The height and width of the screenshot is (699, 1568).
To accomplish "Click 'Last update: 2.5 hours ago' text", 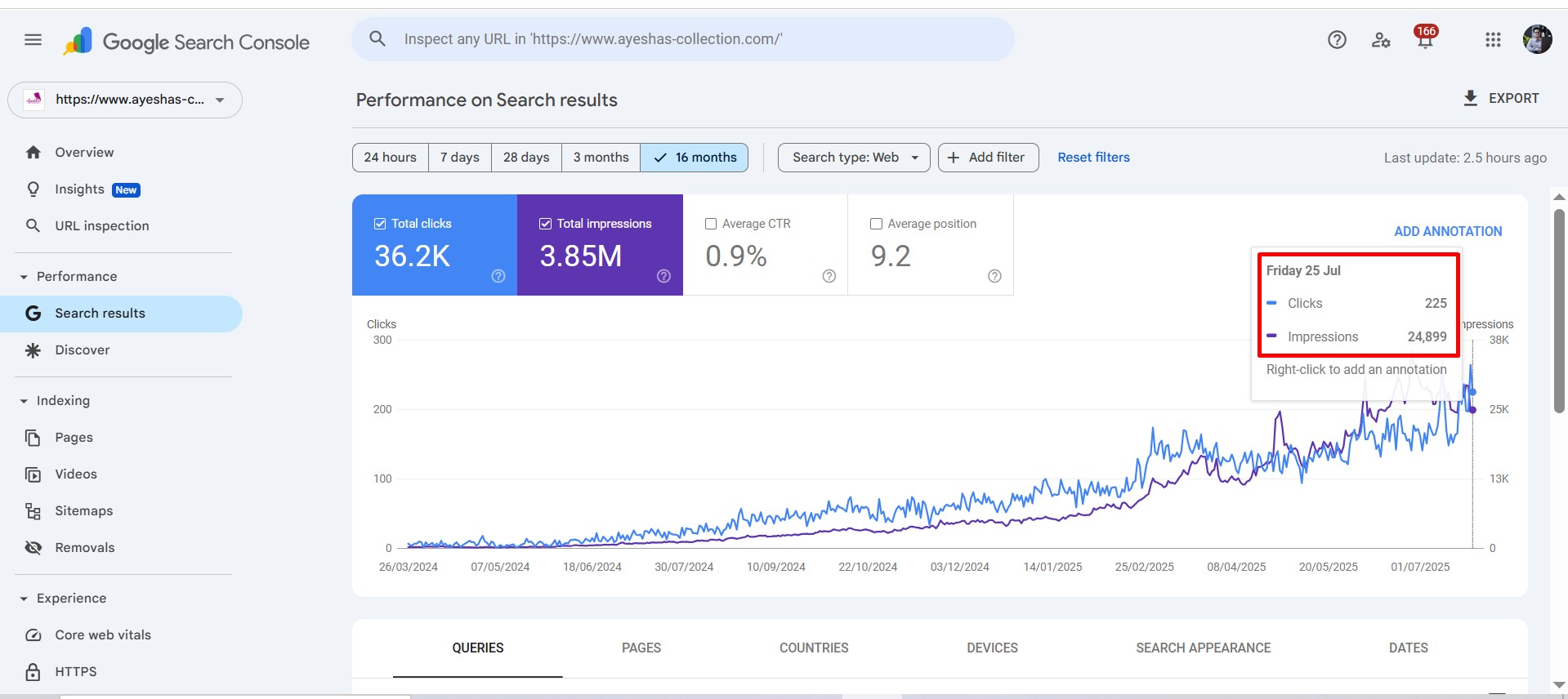I will pyautogui.click(x=1465, y=158).
